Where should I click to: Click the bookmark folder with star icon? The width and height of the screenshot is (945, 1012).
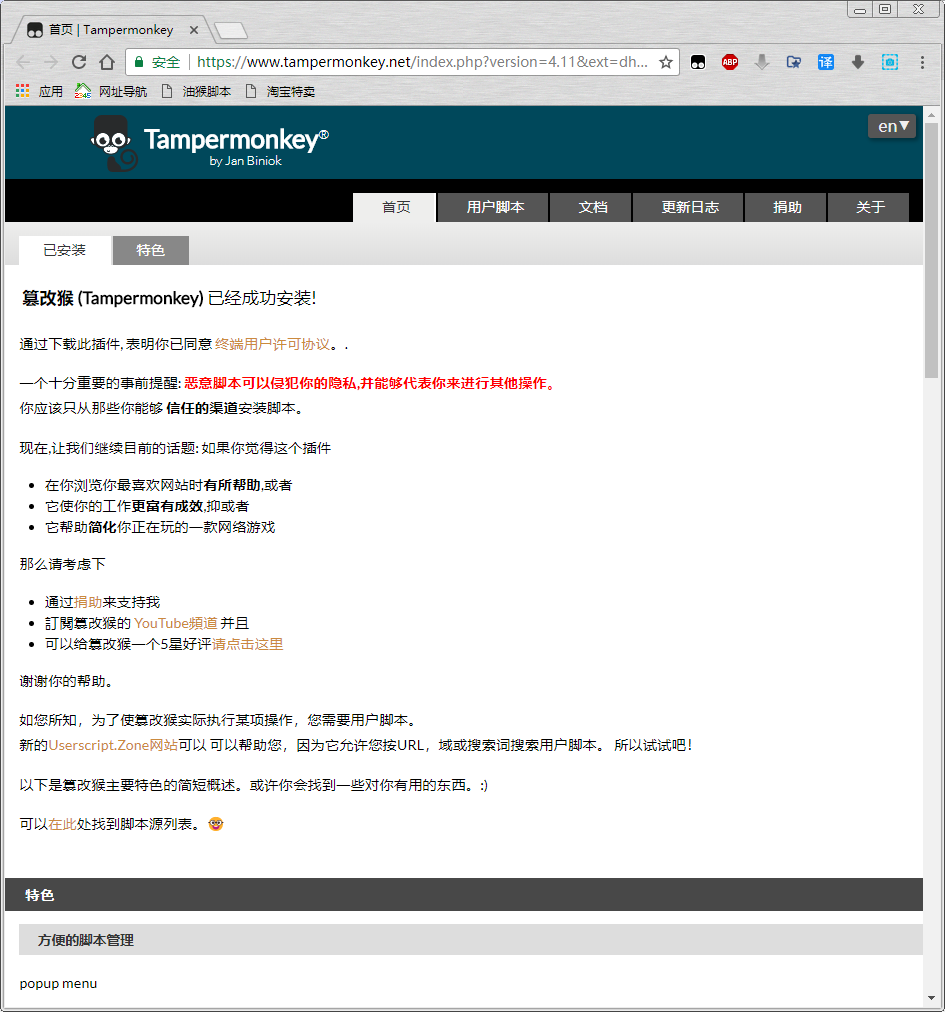[x=794, y=62]
